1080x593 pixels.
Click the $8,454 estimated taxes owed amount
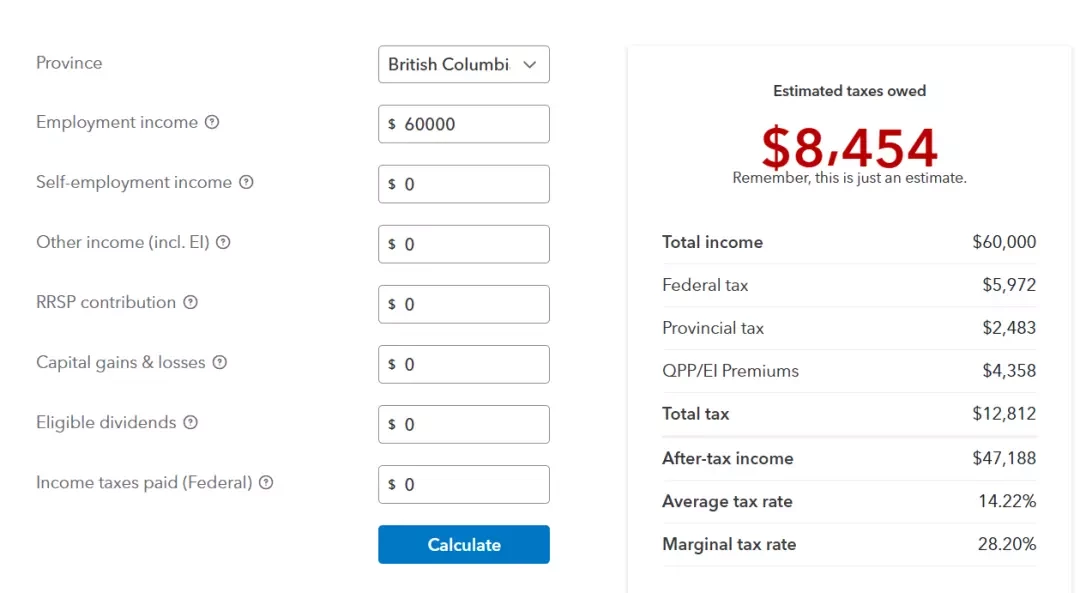[x=849, y=147]
